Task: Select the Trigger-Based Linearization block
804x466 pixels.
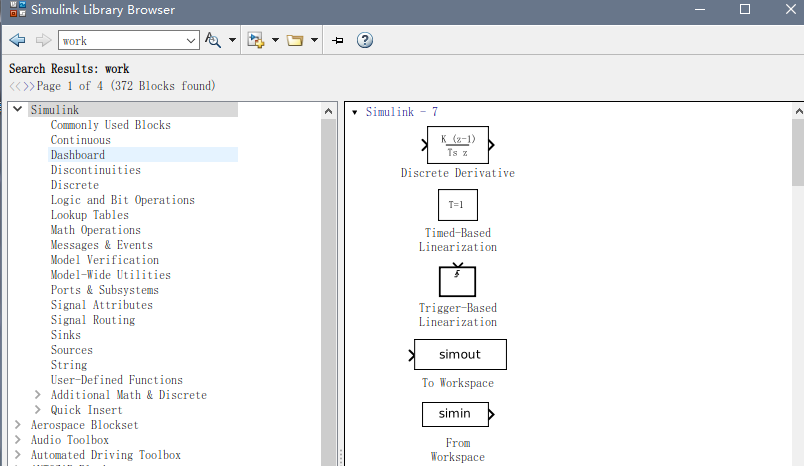Action: [x=457, y=280]
